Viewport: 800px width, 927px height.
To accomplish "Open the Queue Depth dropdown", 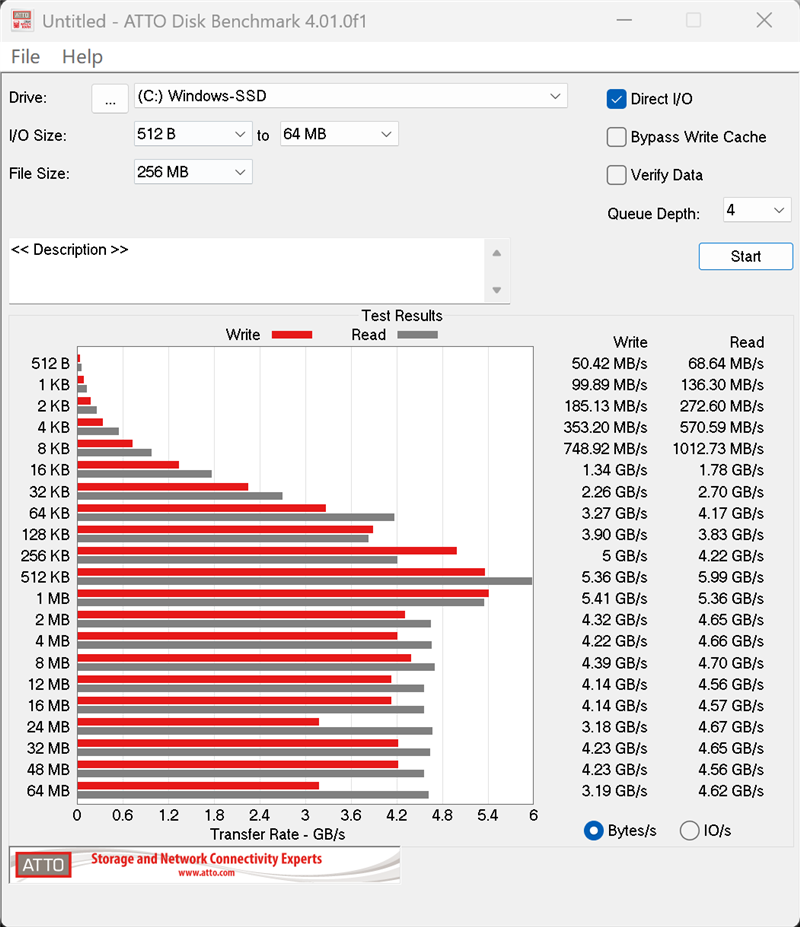I will tap(757, 210).
